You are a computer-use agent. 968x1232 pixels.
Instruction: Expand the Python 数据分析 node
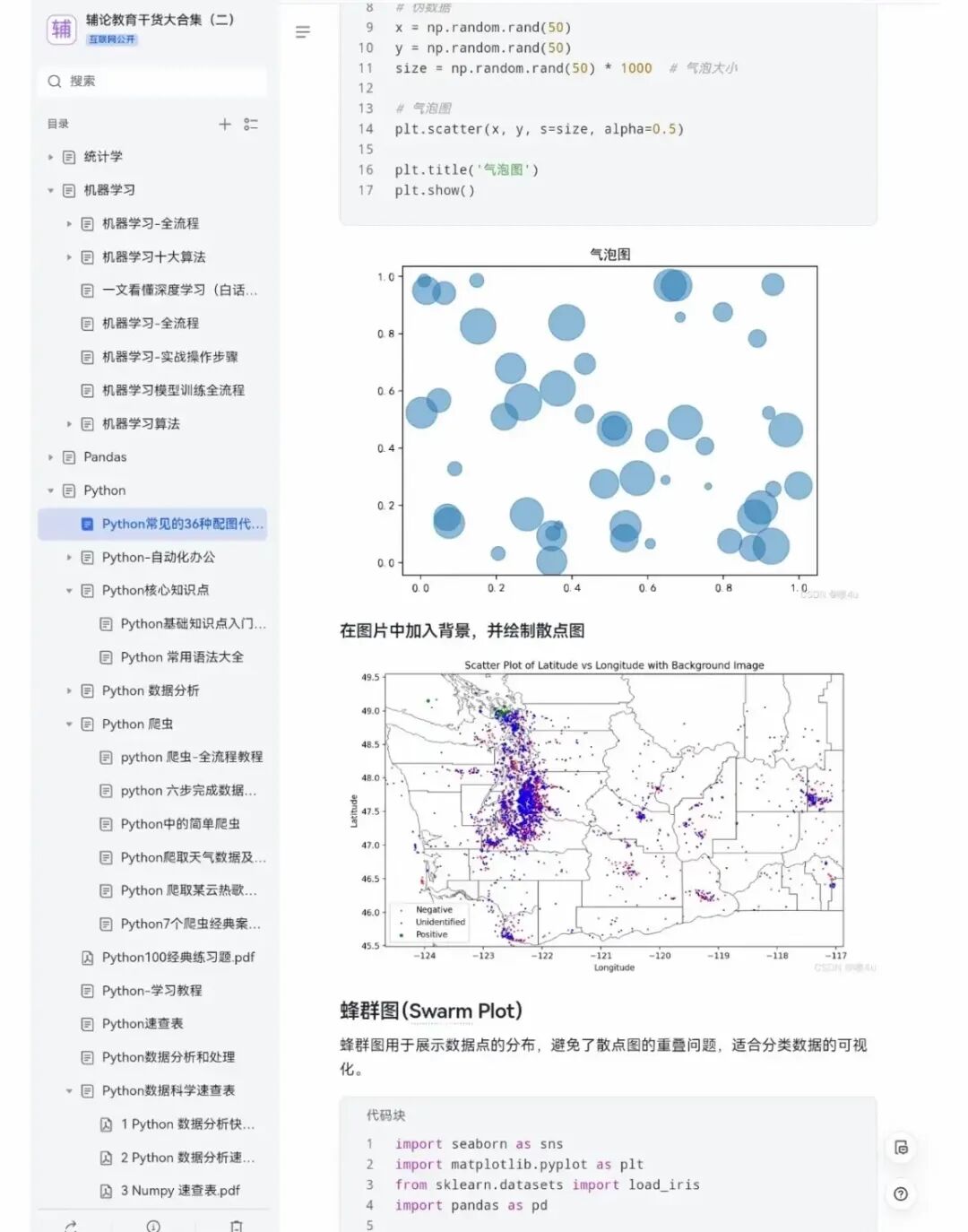[x=69, y=691]
